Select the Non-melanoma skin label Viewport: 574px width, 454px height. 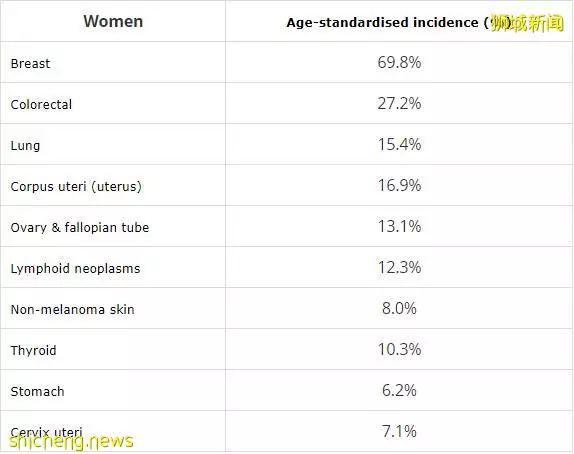point(72,309)
